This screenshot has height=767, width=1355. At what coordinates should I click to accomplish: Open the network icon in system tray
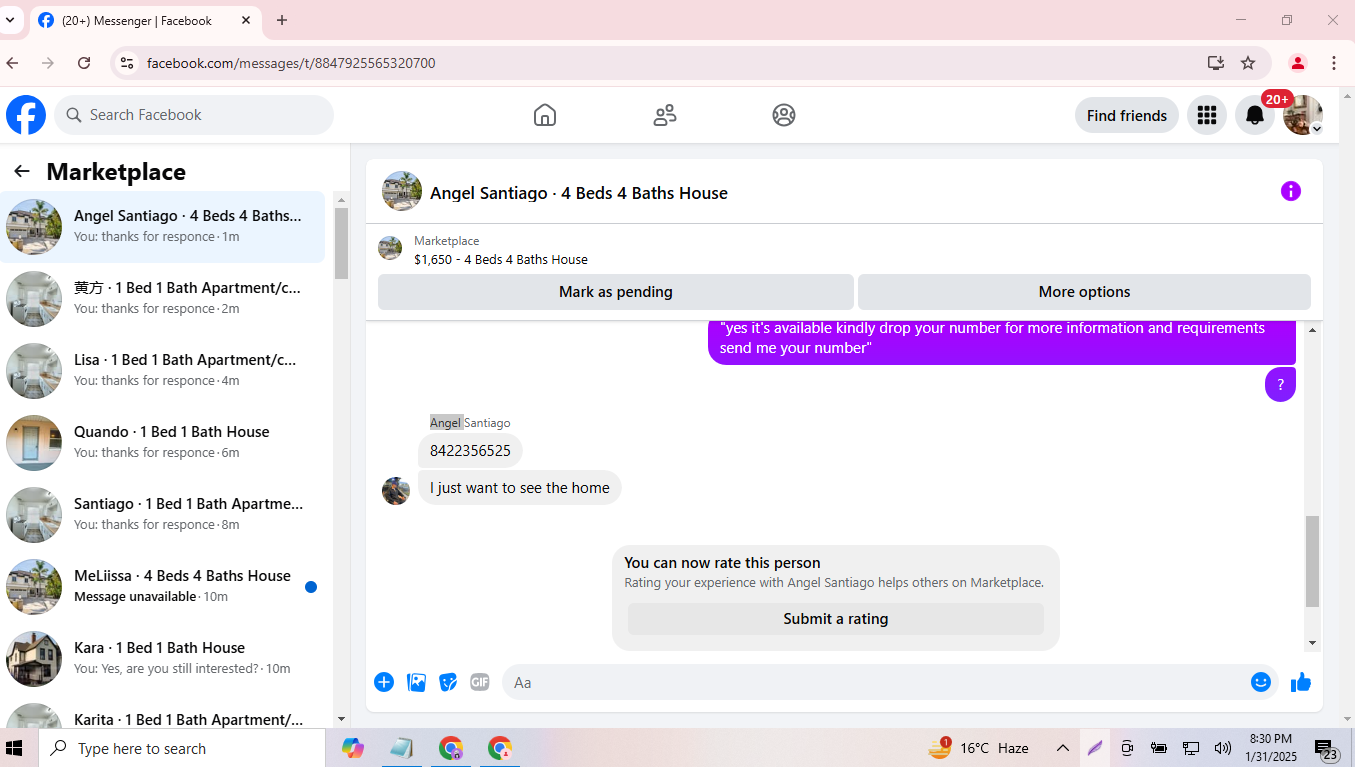[1191, 748]
